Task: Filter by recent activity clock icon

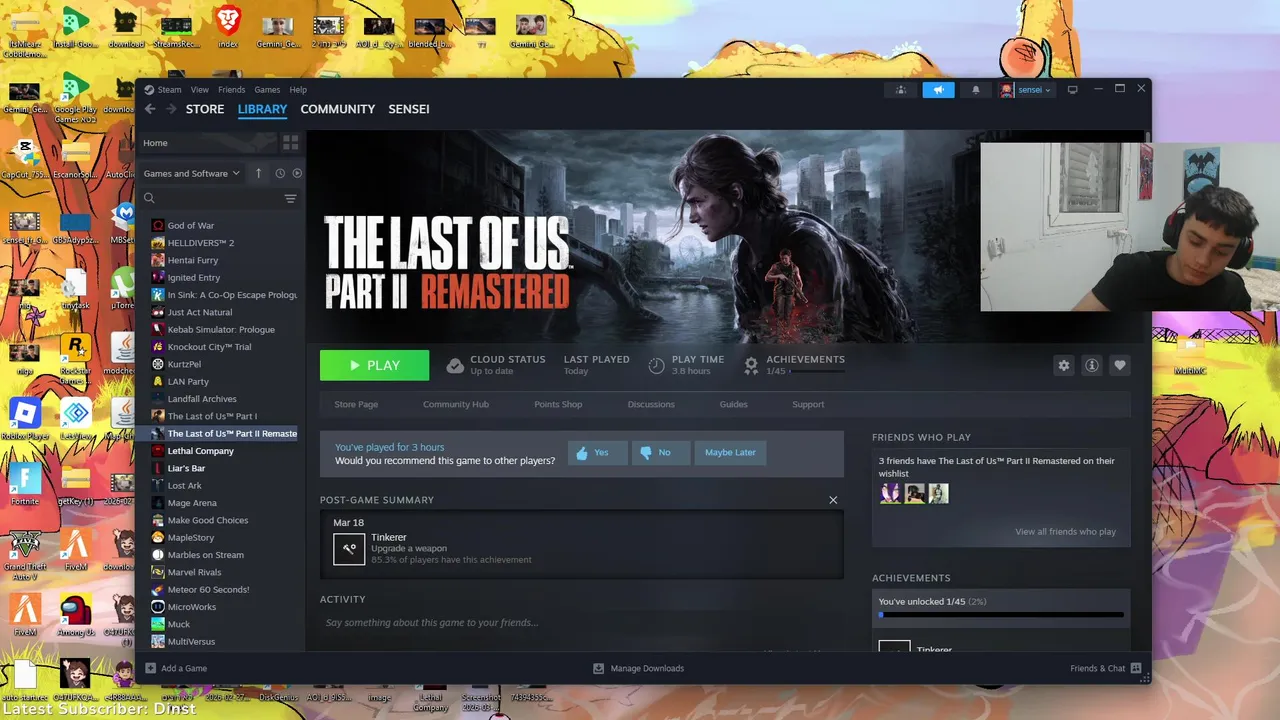Action: [x=280, y=173]
